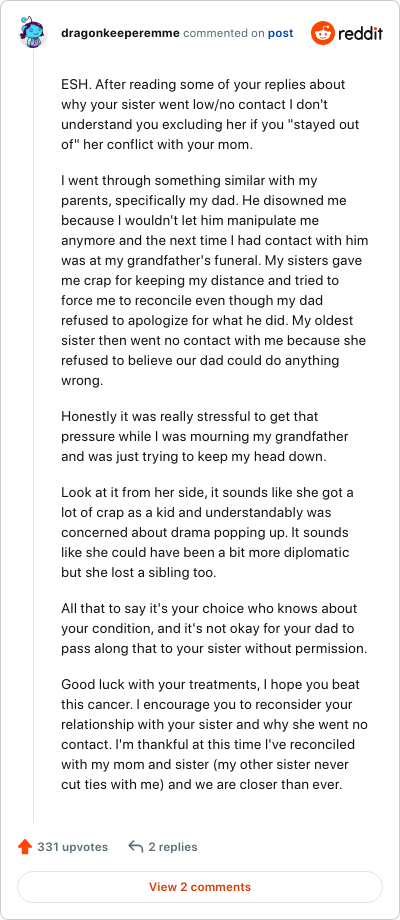Viewport: 400px width, 920px height.
Task: Click the reply arrow icon
Action: tap(135, 847)
